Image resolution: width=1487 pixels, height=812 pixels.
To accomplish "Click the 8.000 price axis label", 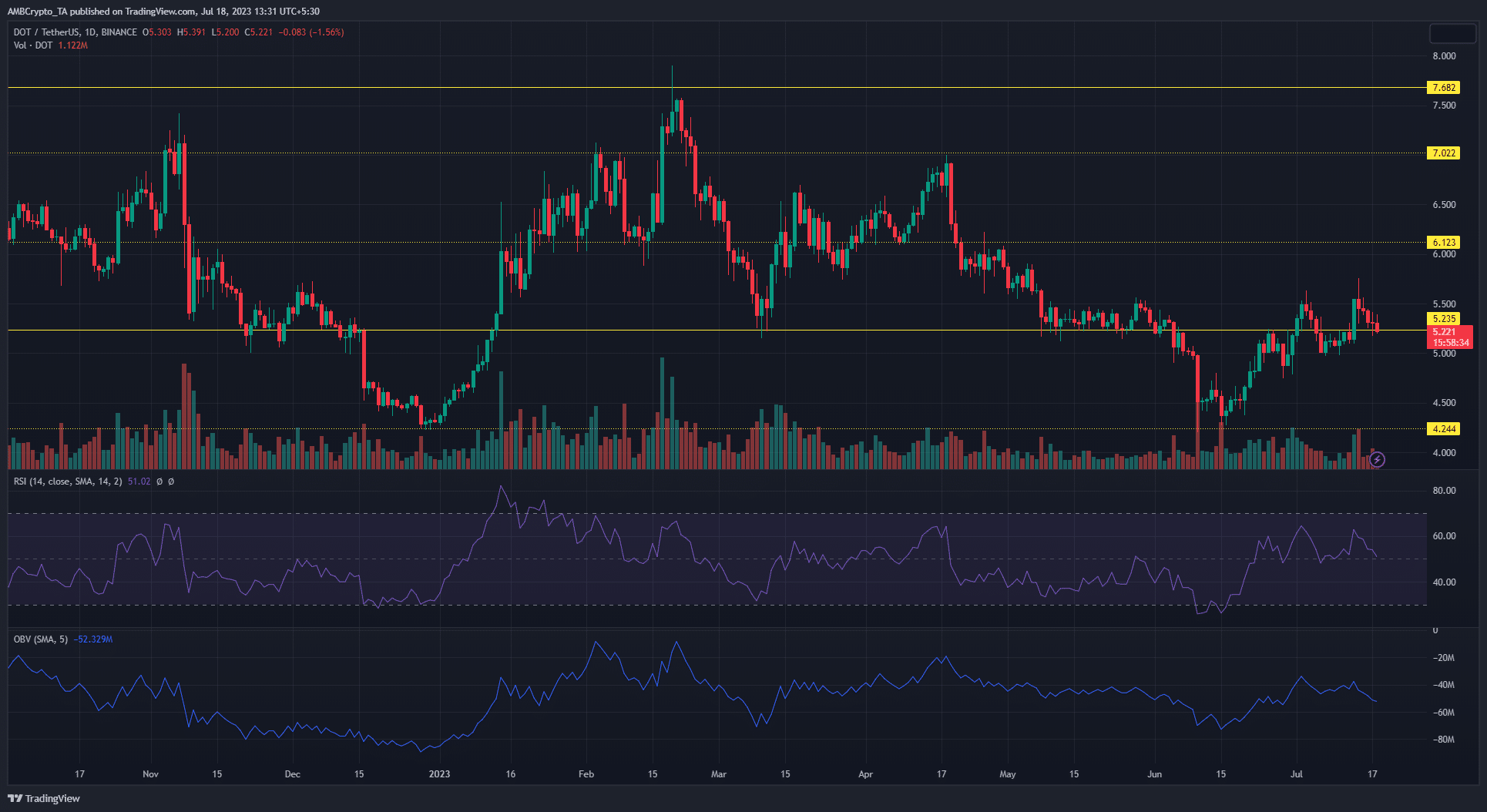I will pyautogui.click(x=1444, y=56).
